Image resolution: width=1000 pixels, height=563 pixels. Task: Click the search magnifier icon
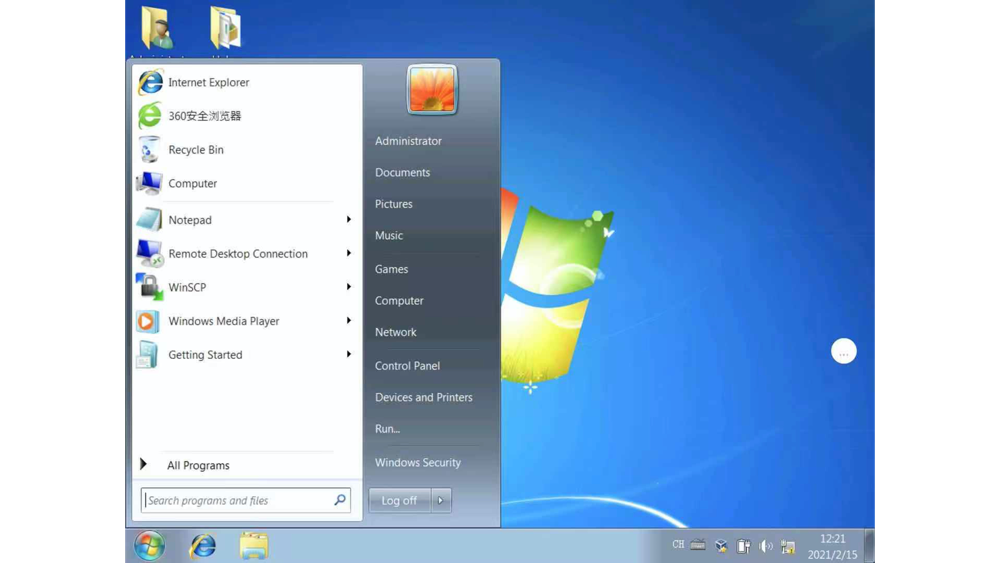340,500
